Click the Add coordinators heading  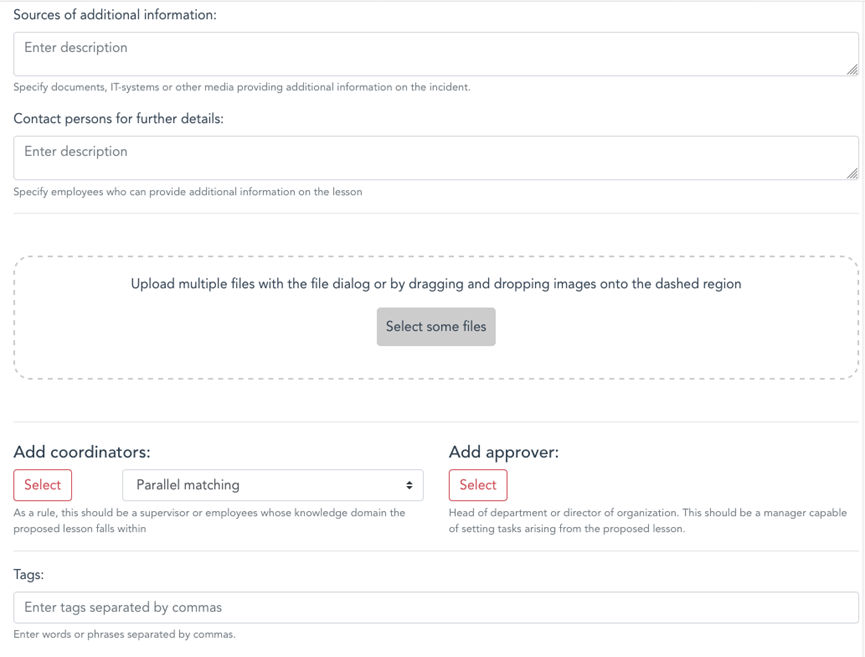click(x=82, y=452)
